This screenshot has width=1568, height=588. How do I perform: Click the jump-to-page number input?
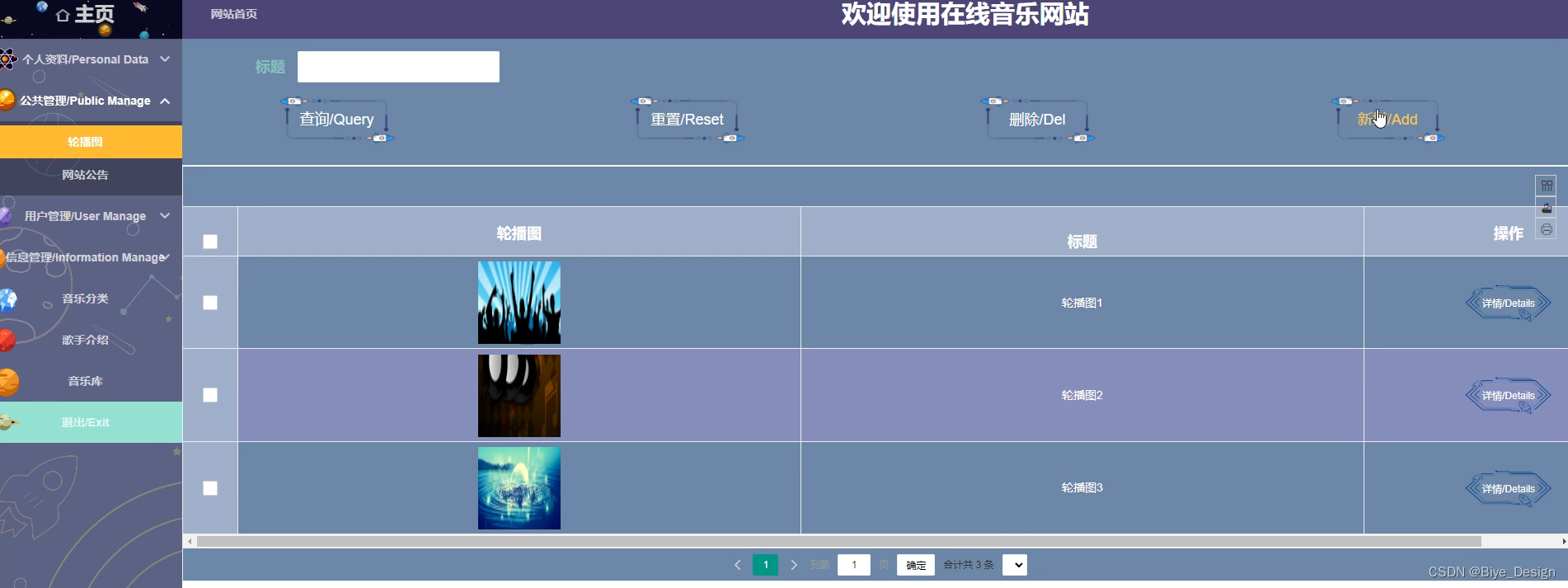pyautogui.click(x=854, y=565)
